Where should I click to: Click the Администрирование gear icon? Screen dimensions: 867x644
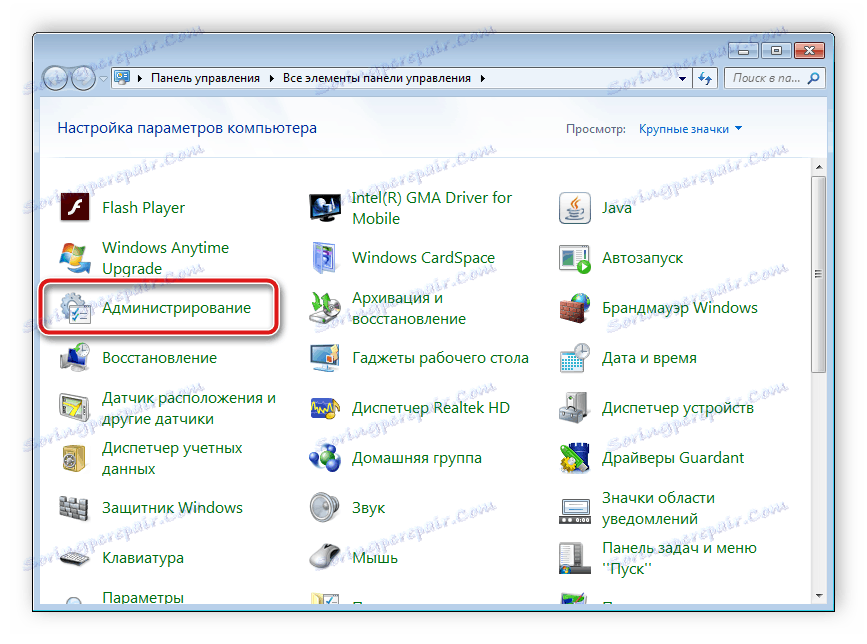click(75, 308)
